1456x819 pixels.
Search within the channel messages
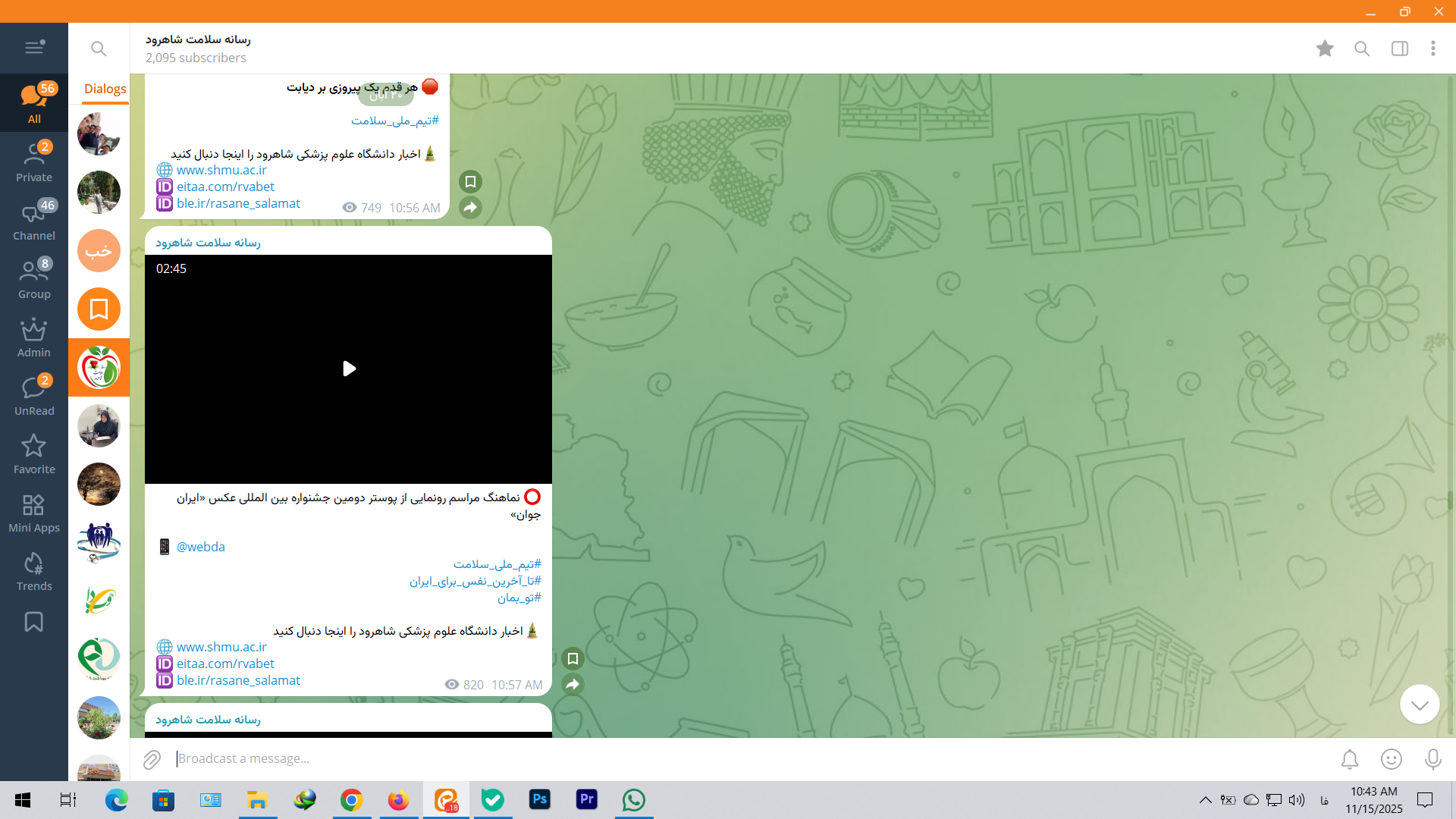[x=1362, y=49]
